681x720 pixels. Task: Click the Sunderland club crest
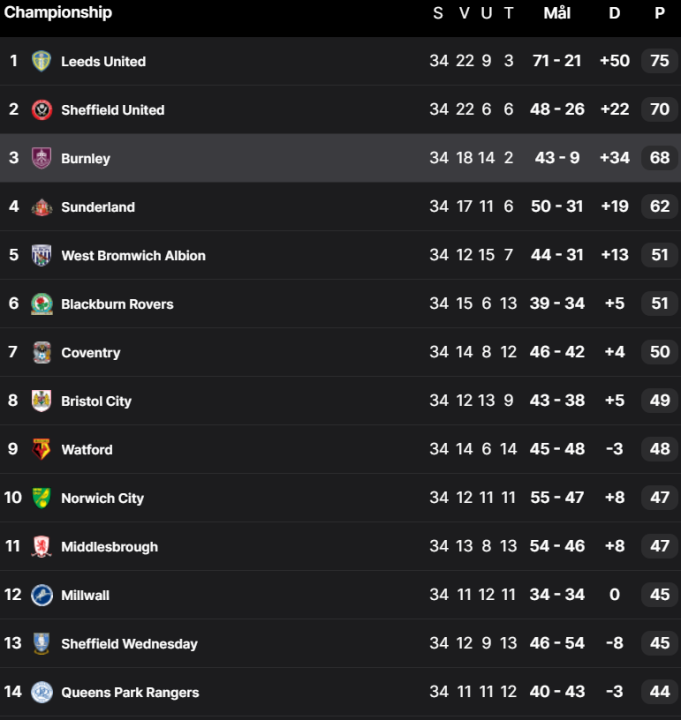[x=41, y=207]
